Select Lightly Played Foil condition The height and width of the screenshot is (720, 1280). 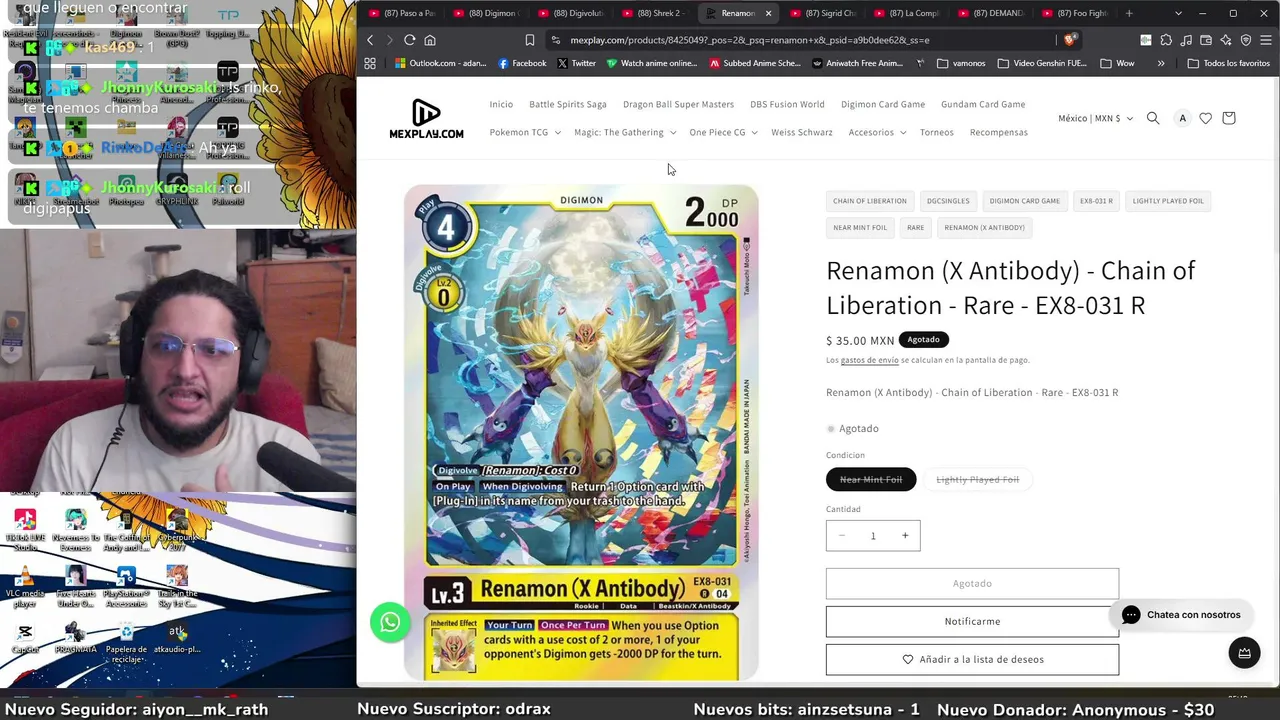point(977,480)
